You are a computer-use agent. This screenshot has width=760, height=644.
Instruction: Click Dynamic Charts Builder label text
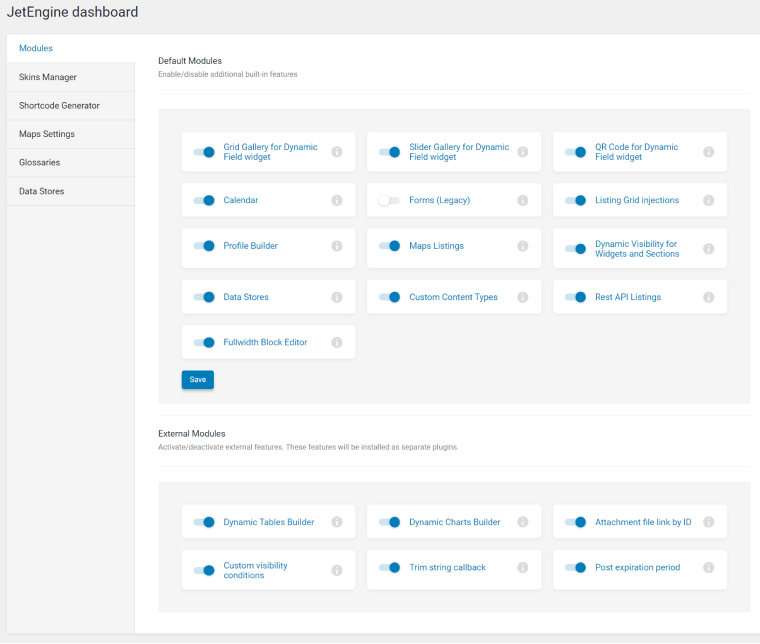click(455, 522)
